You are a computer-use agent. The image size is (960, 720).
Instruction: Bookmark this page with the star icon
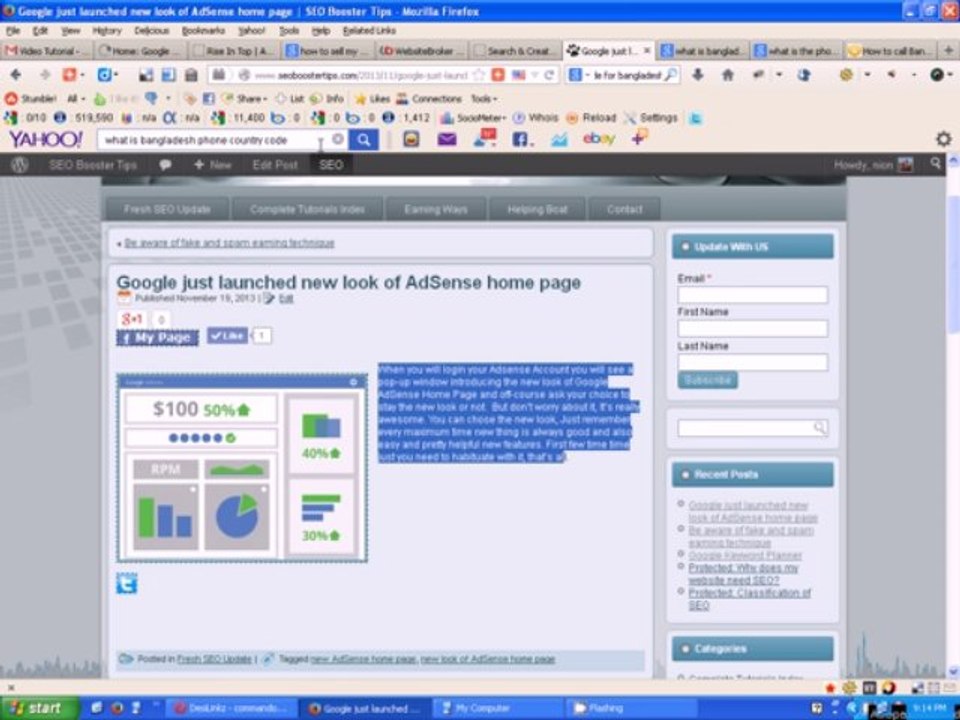coord(479,75)
